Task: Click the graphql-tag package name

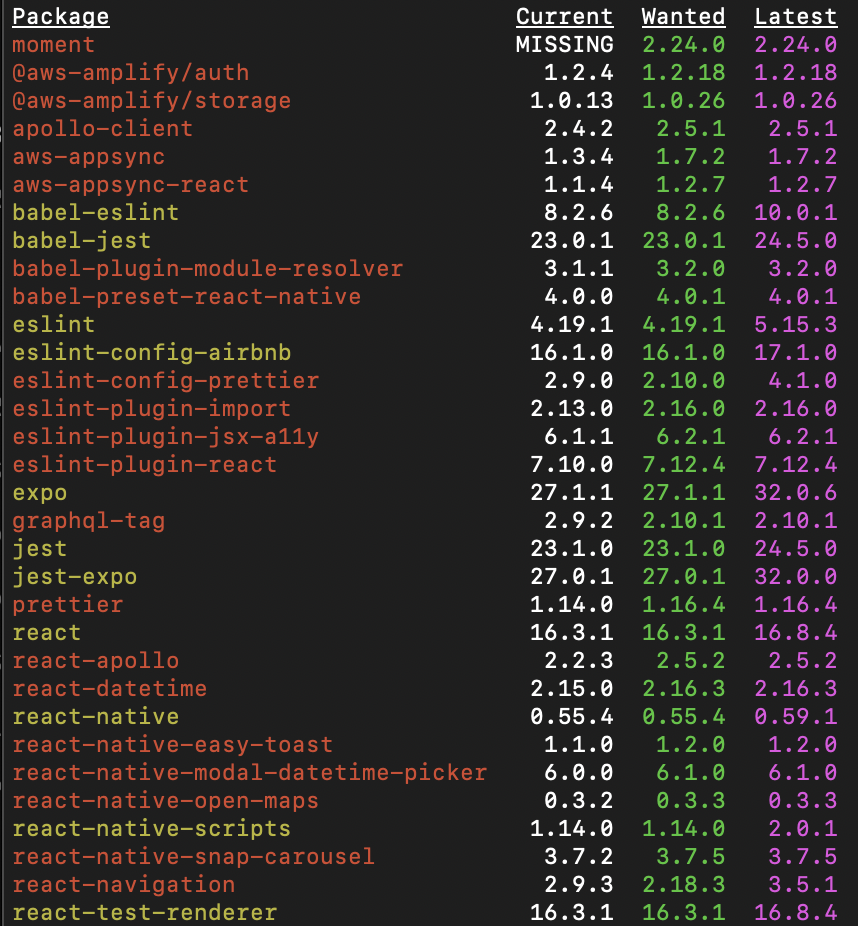Action: coord(88,521)
